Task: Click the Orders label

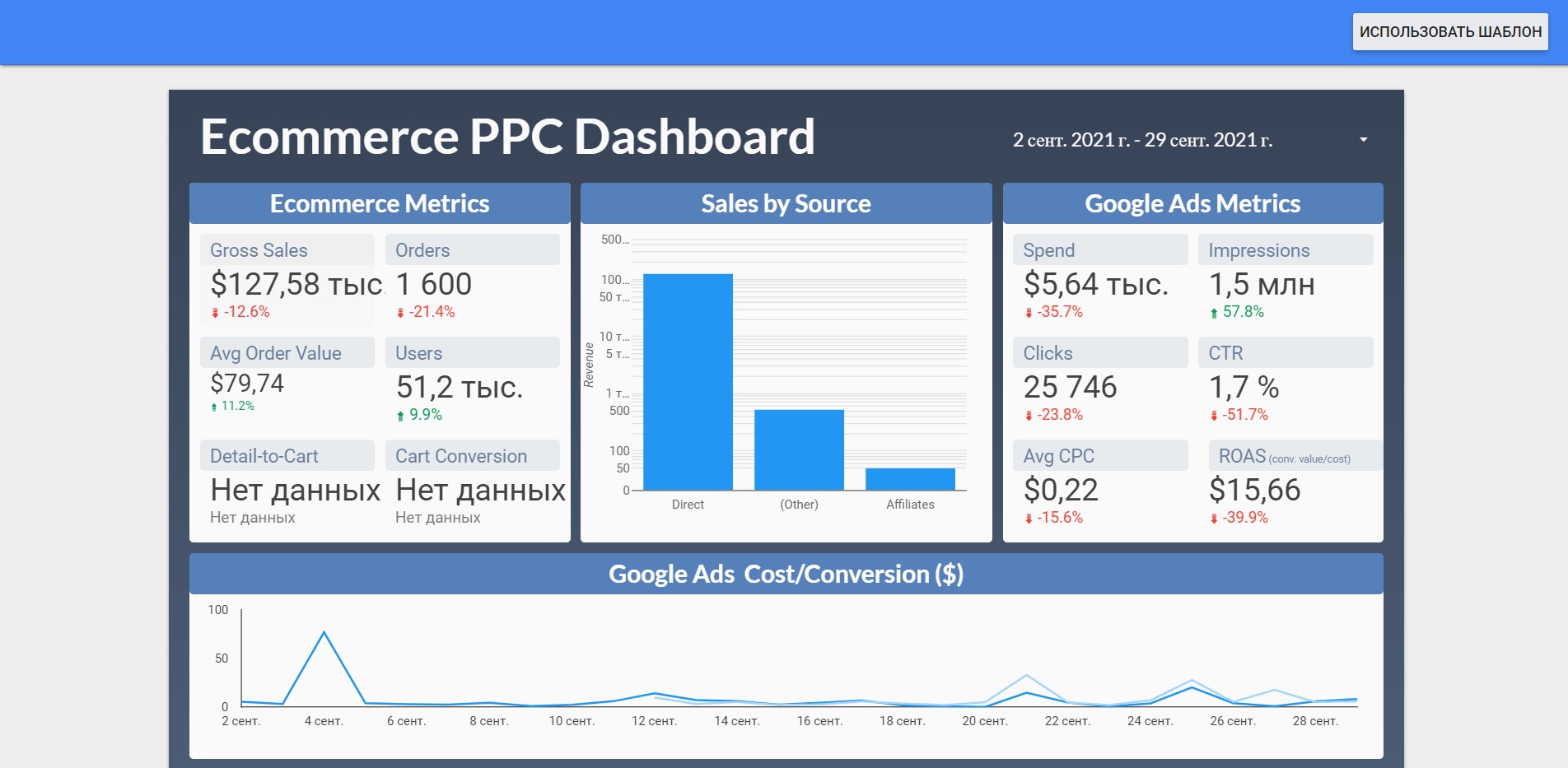Action: [422, 250]
